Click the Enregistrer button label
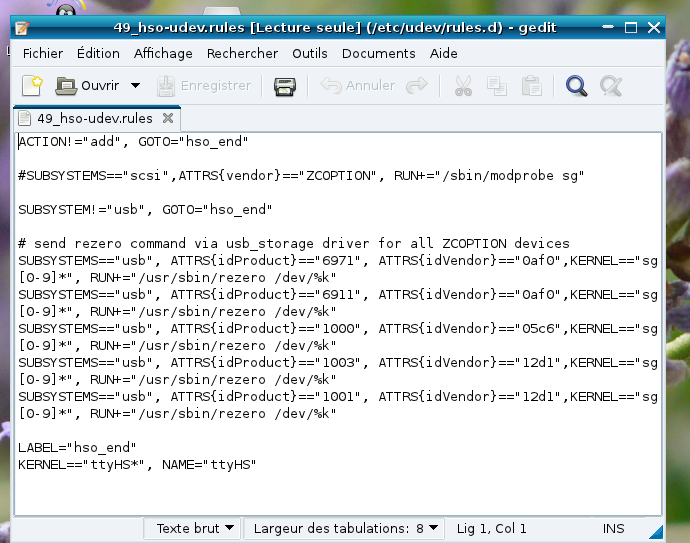690x543 pixels. [216, 85]
